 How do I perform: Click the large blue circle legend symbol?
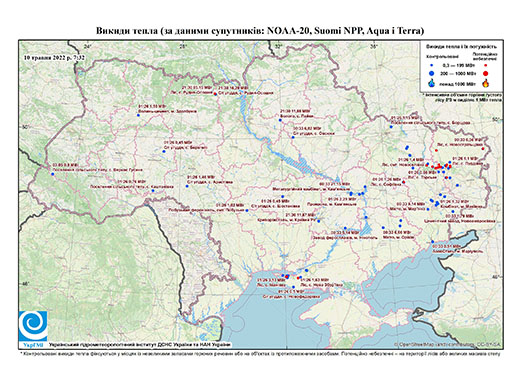(432, 73)
